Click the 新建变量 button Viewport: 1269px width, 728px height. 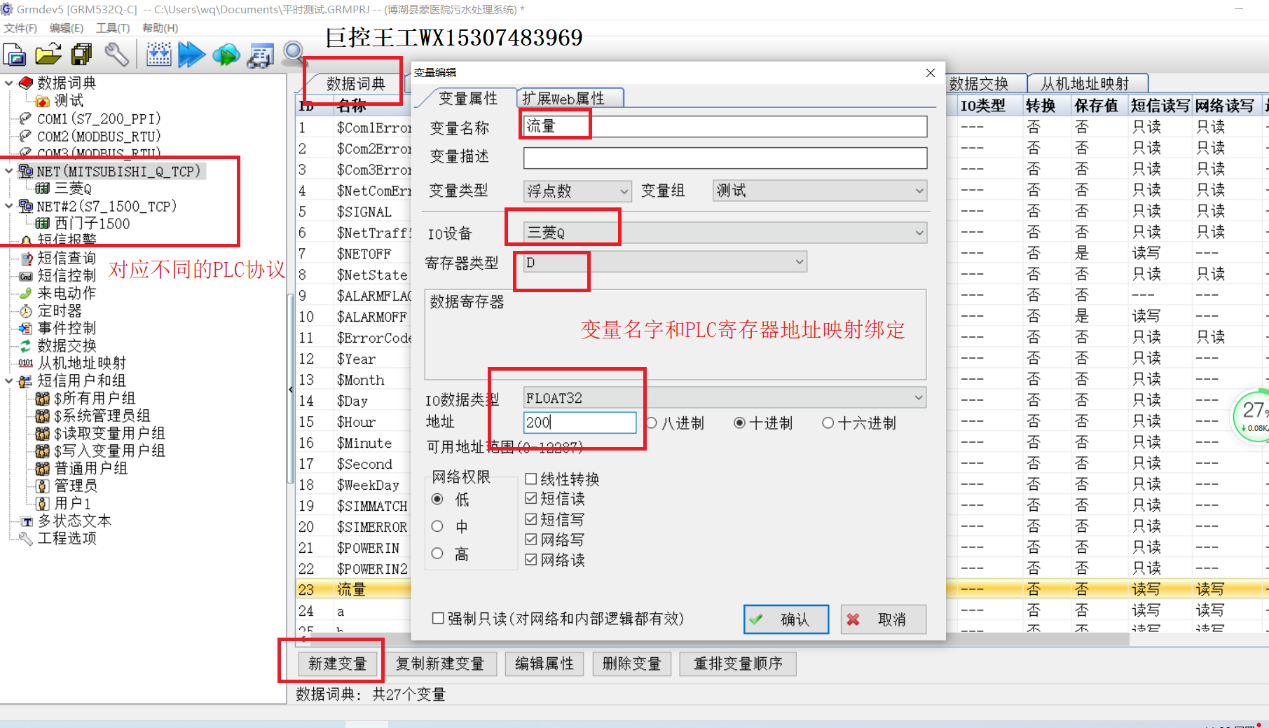(x=338, y=664)
